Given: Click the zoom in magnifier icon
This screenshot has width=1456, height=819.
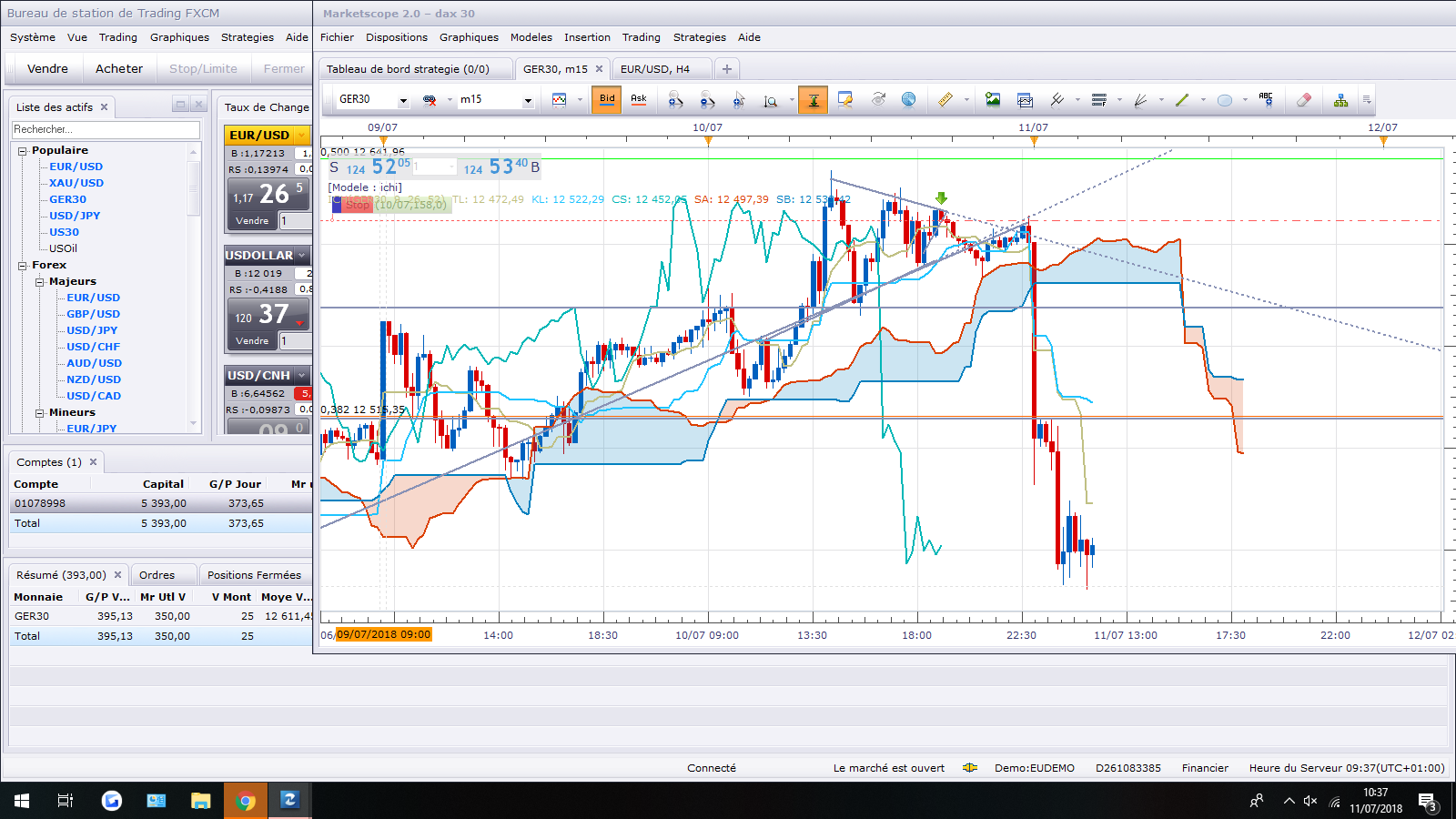Looking at the screenshot, I should point(675,100).
